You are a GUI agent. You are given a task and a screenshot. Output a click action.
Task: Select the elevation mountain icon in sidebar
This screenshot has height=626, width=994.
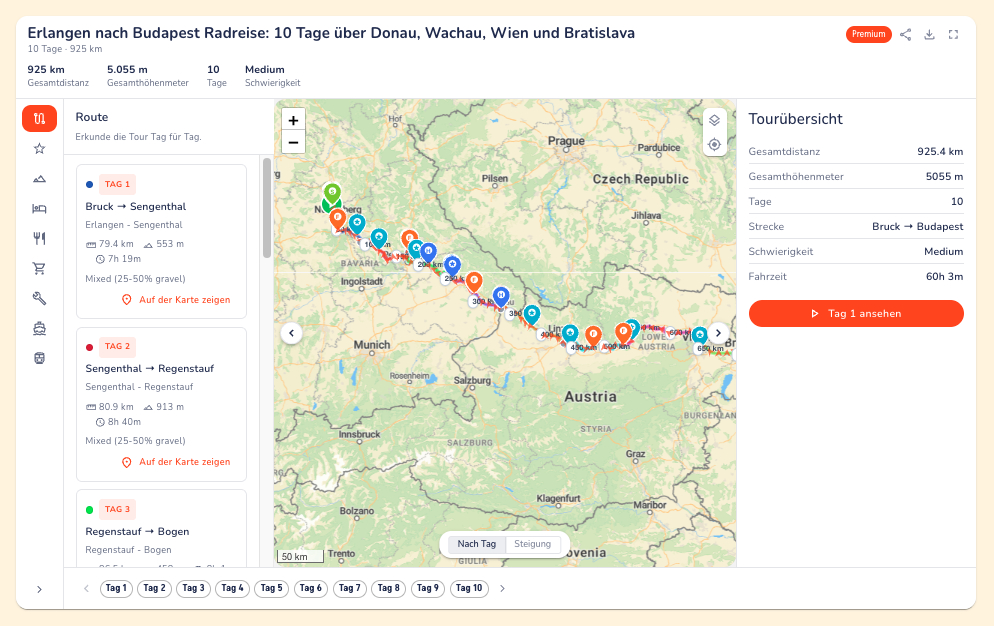point(39,179)
